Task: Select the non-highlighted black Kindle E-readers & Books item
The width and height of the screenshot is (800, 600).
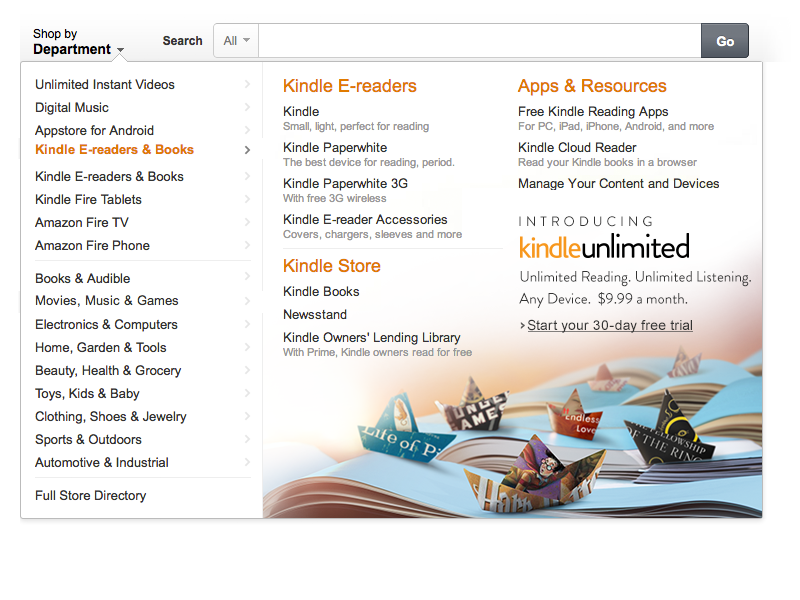Action: click(109, 177)
